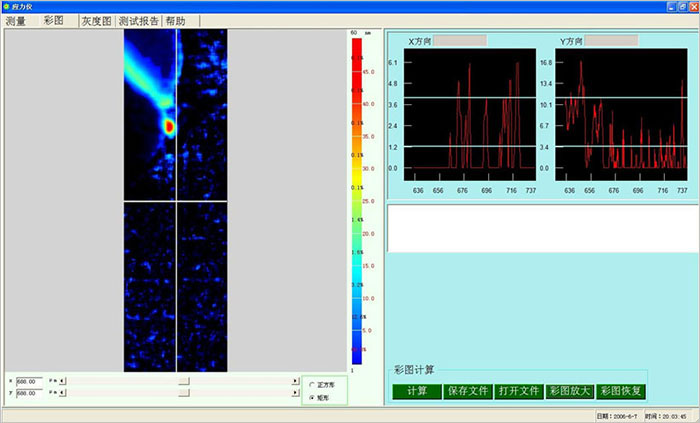Click the 计算 button

pos(417,391)
